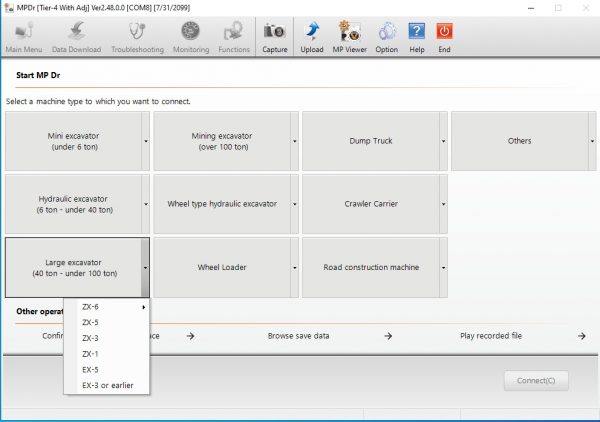Expand Wheel Loader dropdown arrow
This screenshot has width=600, height=422.
pyautogui.click(x=295, y=267)
